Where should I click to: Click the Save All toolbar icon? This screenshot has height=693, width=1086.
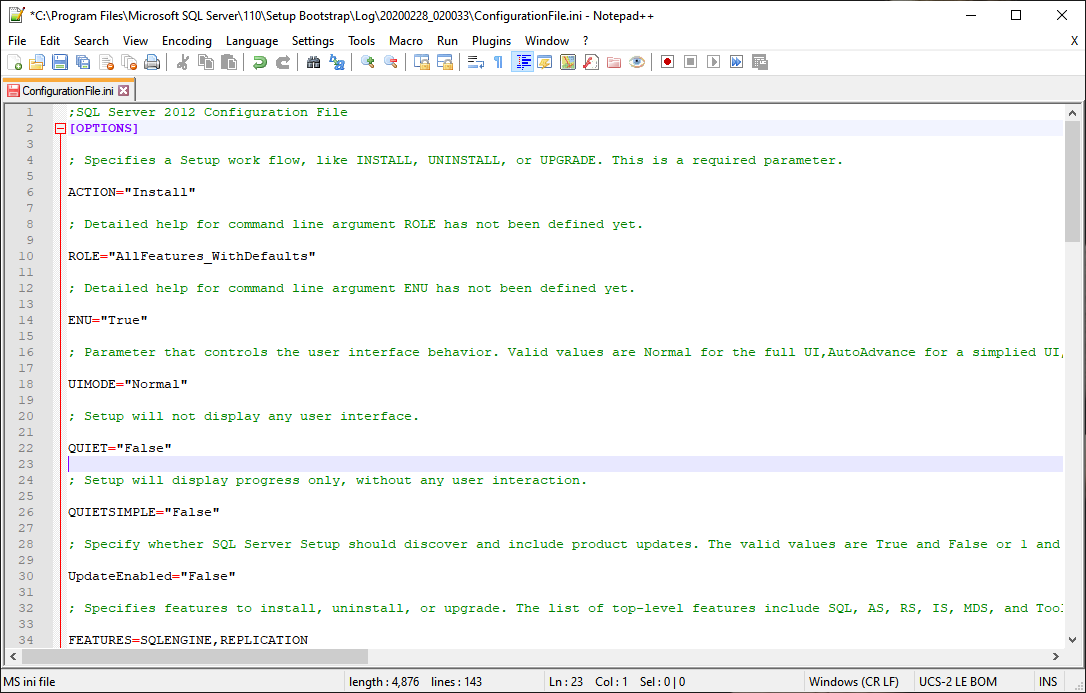[x=83, y=62]
